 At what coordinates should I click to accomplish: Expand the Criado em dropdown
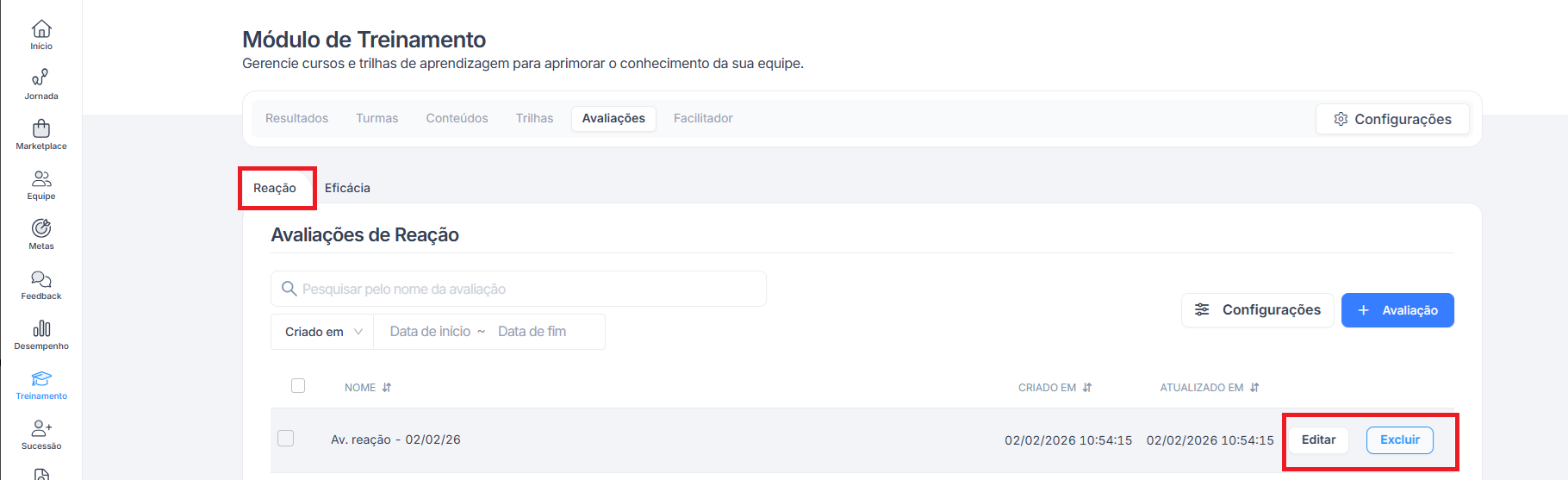pos(323,332)
